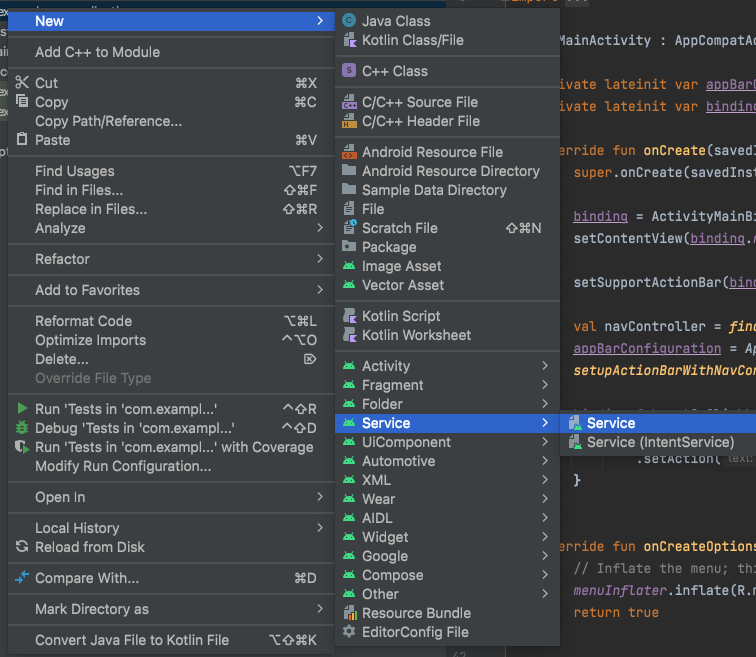Open Replace in Files...
This screenshot has width=756, height=657.
pos(171,209)
